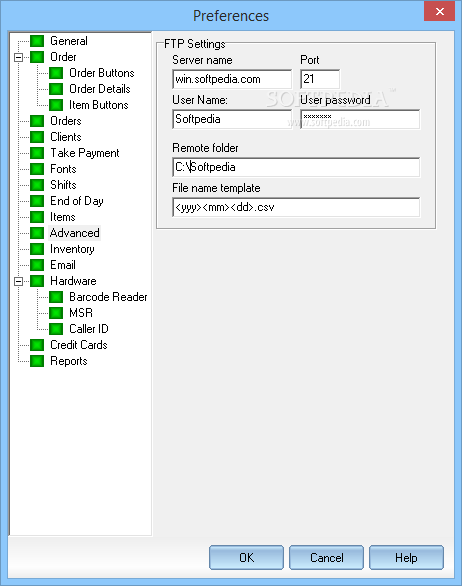Select the Advanced tree entry
This screenshot has height=586, width=462.
[x=75, y=233]
